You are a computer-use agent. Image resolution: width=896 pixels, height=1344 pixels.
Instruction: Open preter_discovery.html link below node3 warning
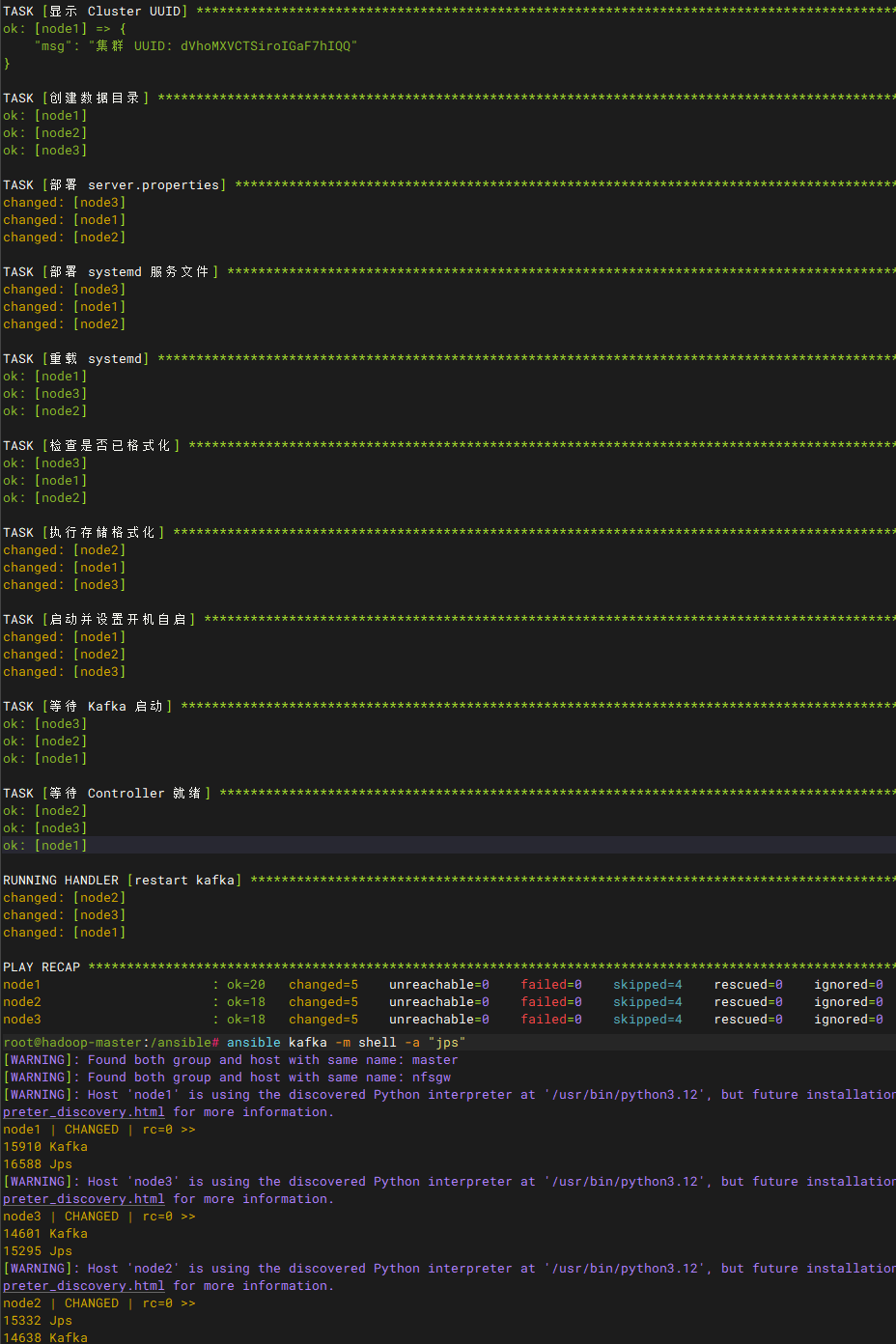pyautogui.click(x=84, y=1199)
